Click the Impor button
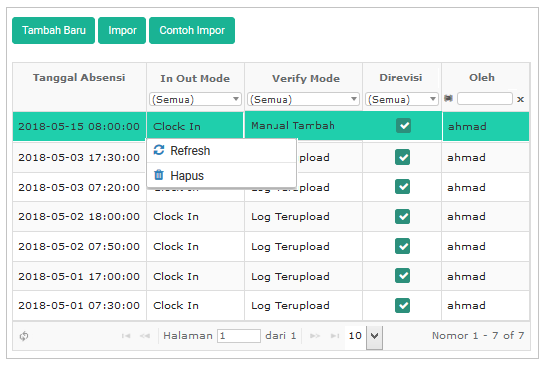The image size is (547, 365). (122, 30)
